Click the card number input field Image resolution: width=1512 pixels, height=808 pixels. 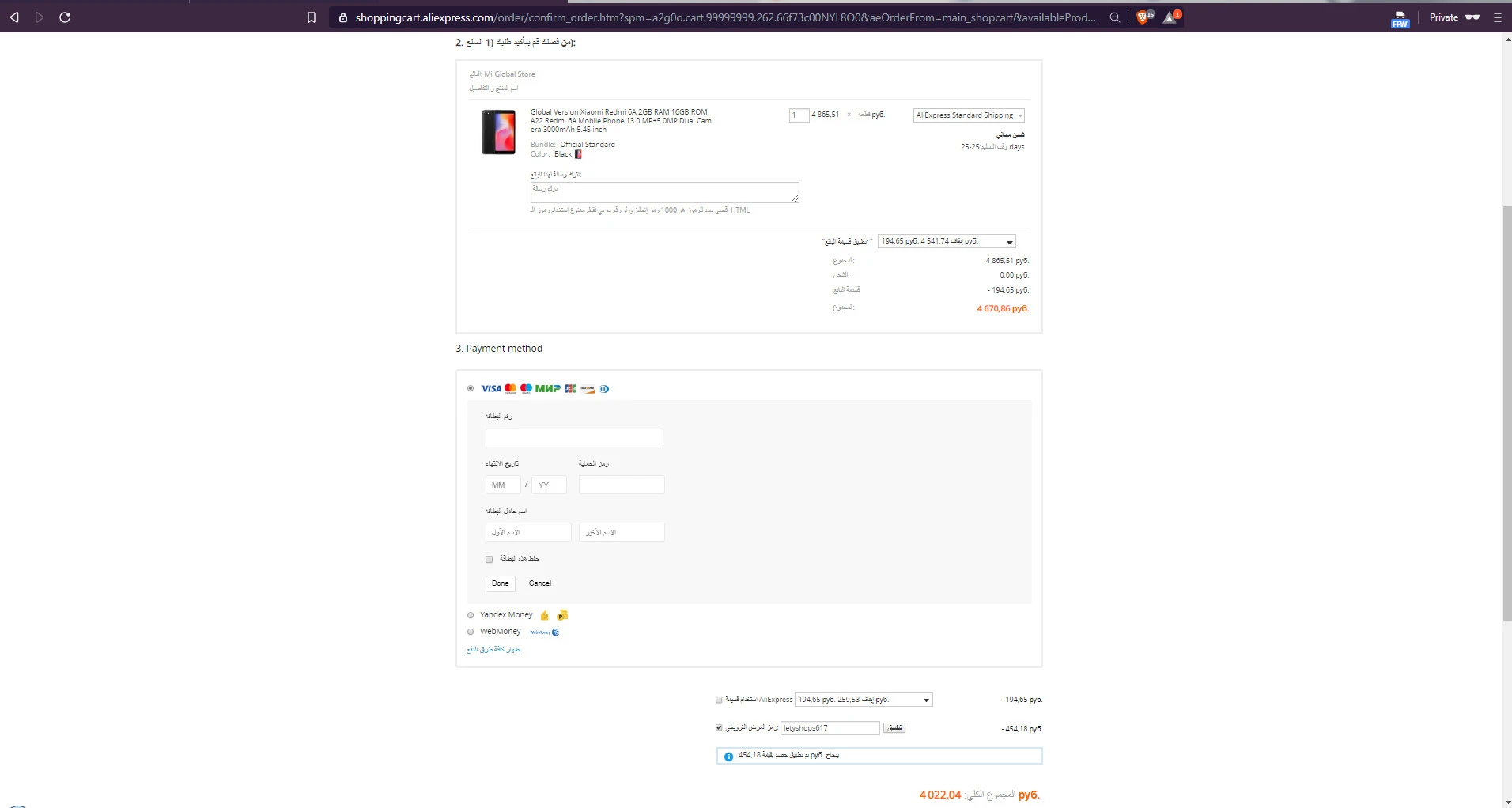point(574,438)
